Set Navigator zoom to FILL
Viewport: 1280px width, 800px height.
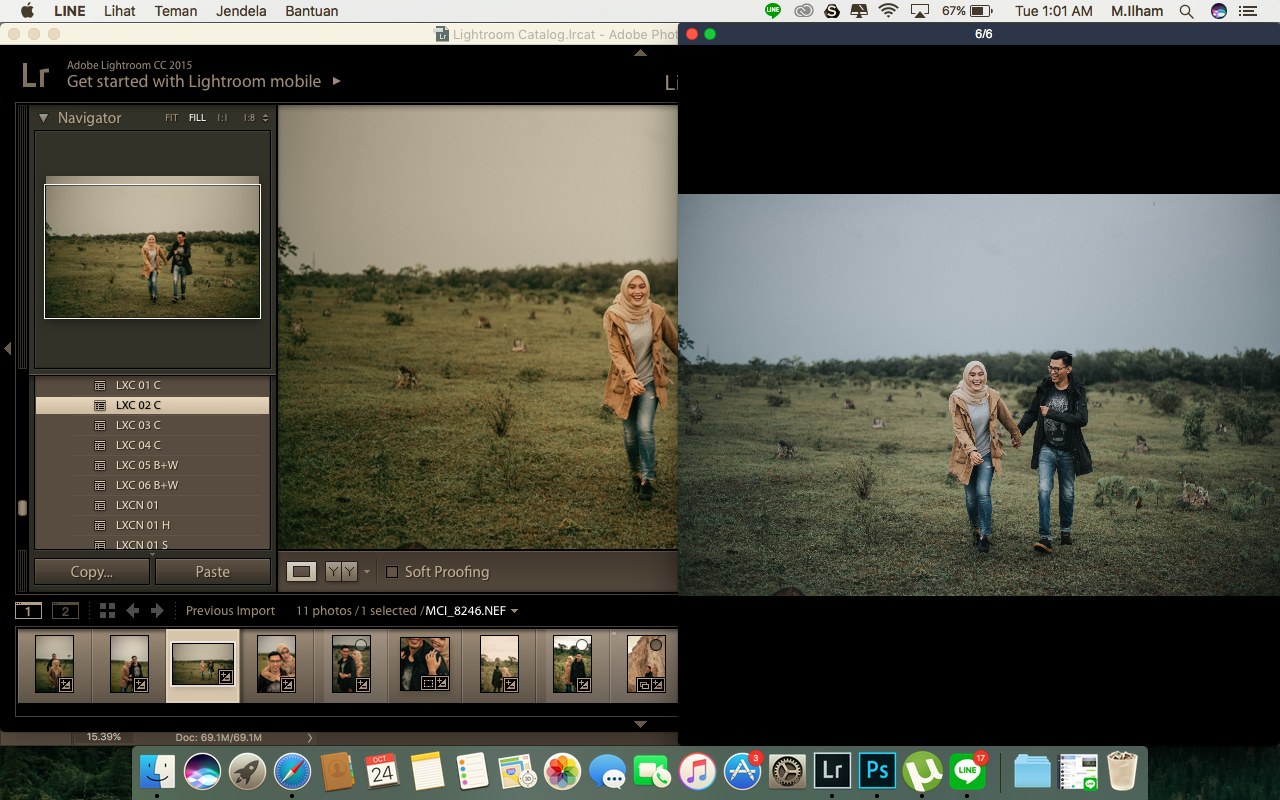(197, 118)
